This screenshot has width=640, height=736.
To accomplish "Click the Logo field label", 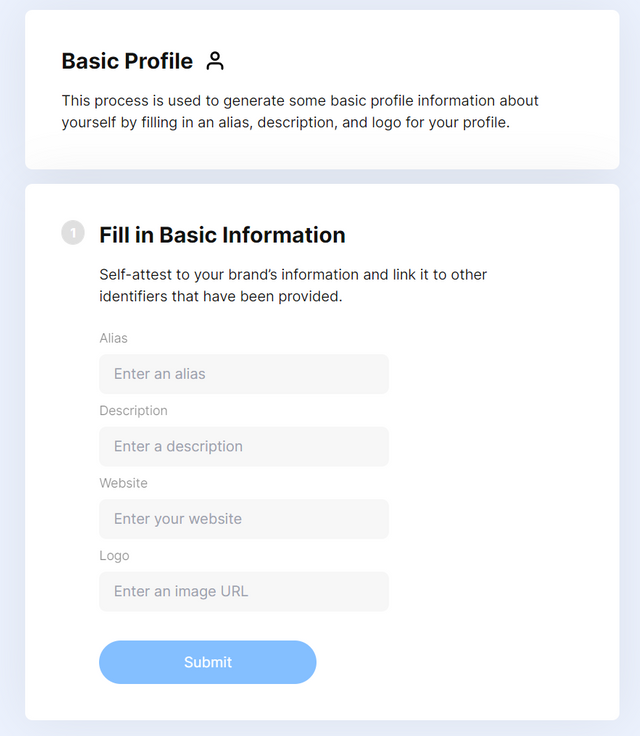I will [114, 556].
